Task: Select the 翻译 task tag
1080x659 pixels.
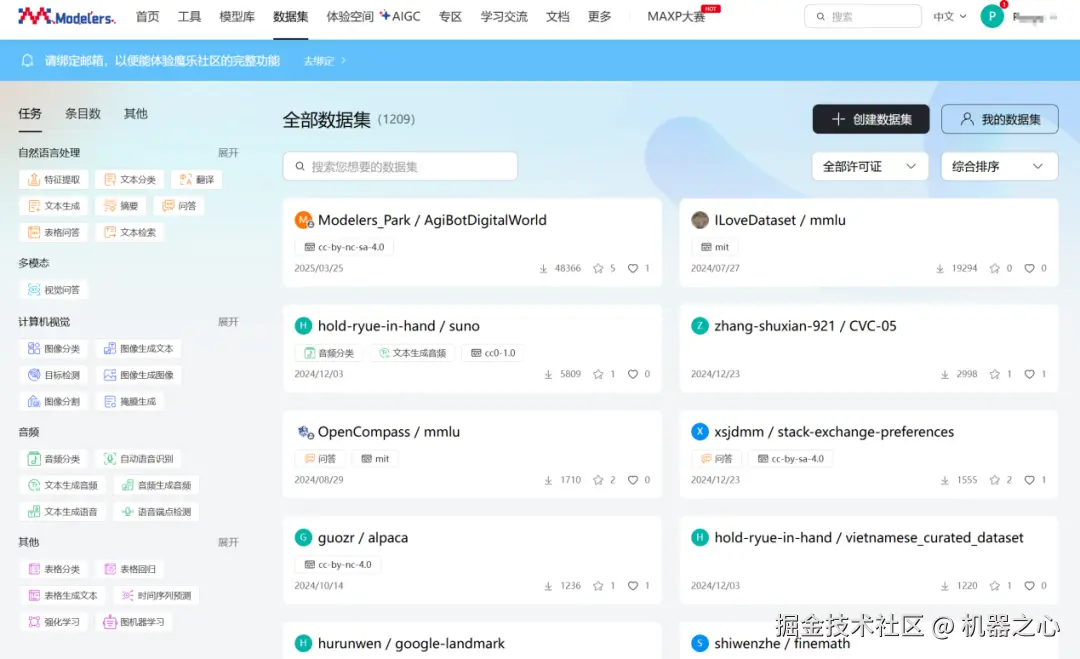Action: pyautogui.click(x=196, y=180)
